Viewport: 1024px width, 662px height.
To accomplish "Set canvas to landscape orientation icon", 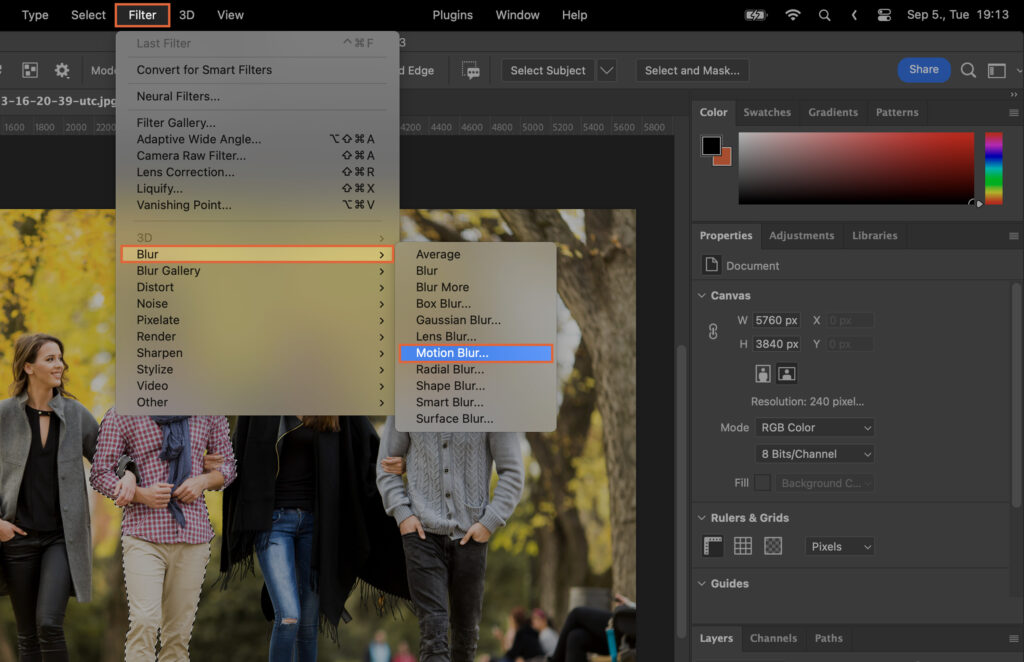I will (x=786, y=372).
